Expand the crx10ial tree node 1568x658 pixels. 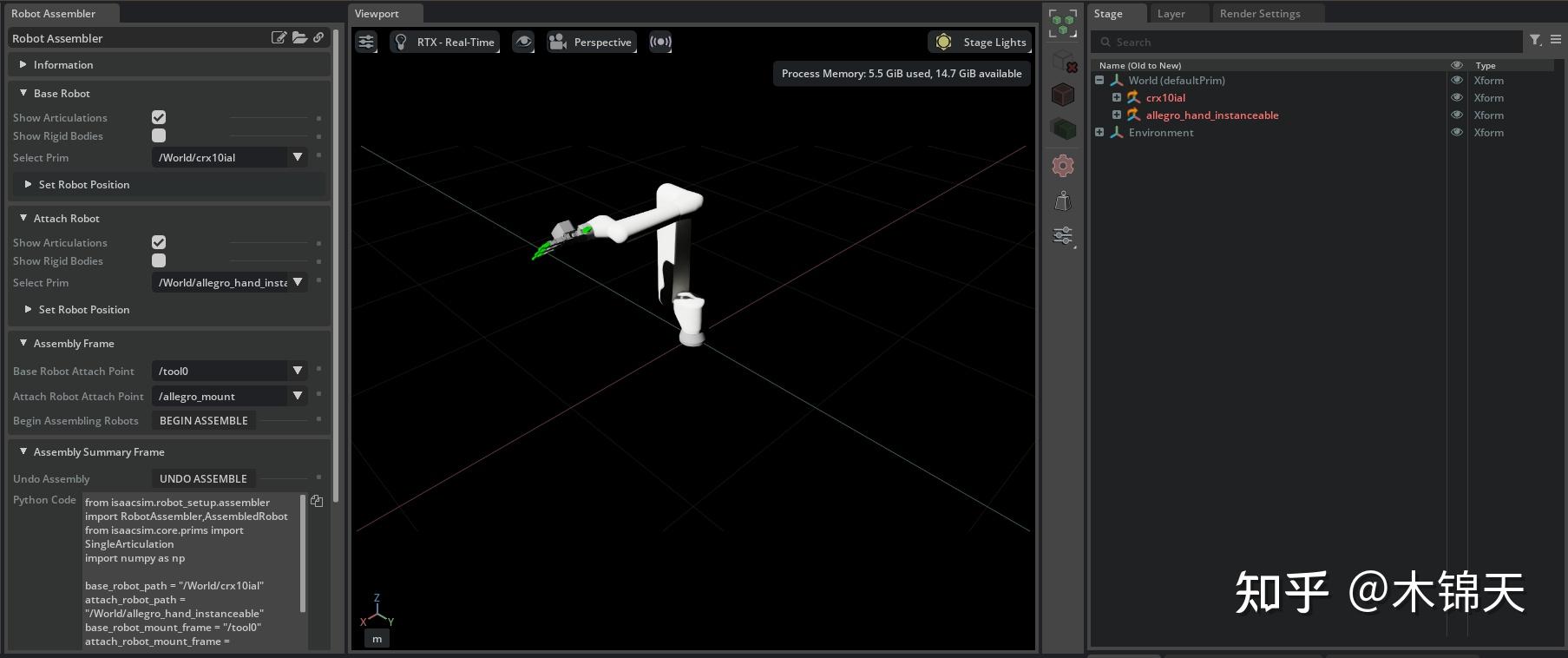coord(1117,97)
